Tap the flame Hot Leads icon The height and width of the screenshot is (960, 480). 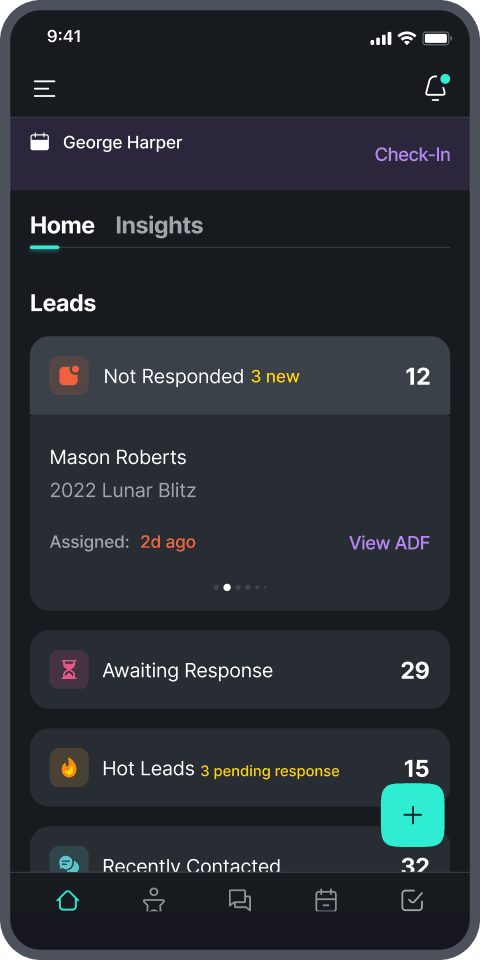tap(69, 768)
